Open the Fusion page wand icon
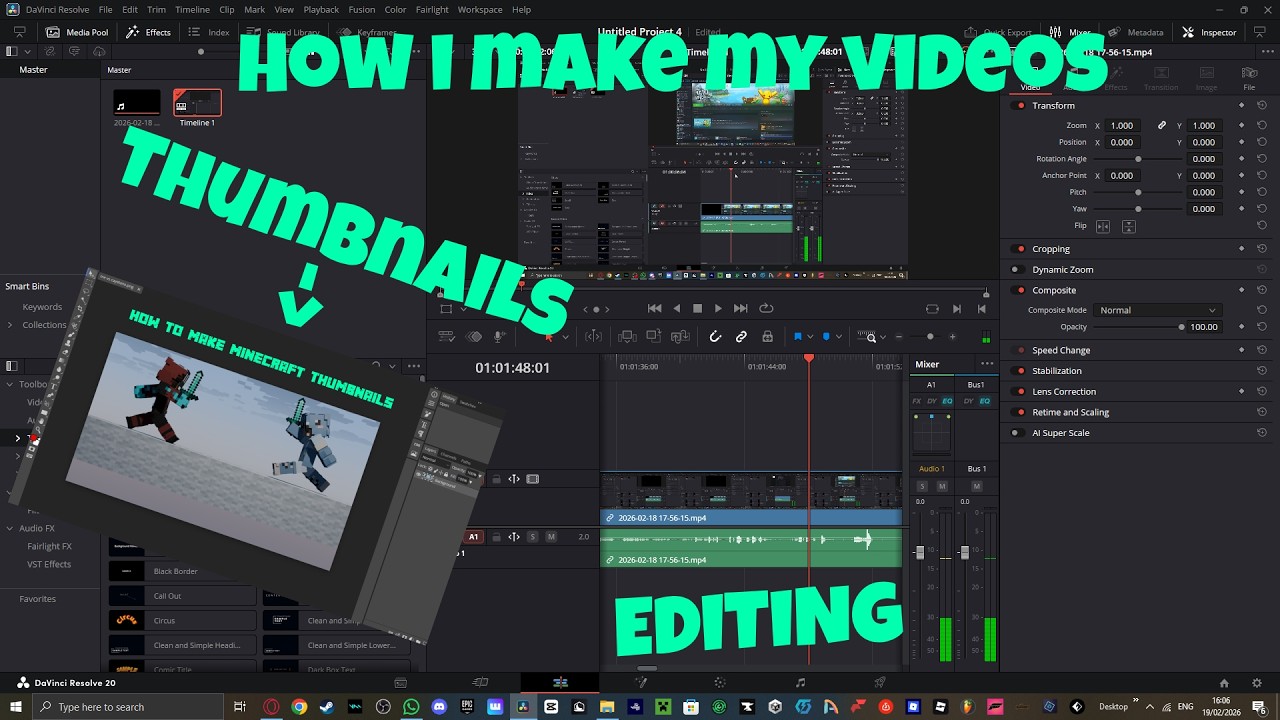 coord(640,683)
